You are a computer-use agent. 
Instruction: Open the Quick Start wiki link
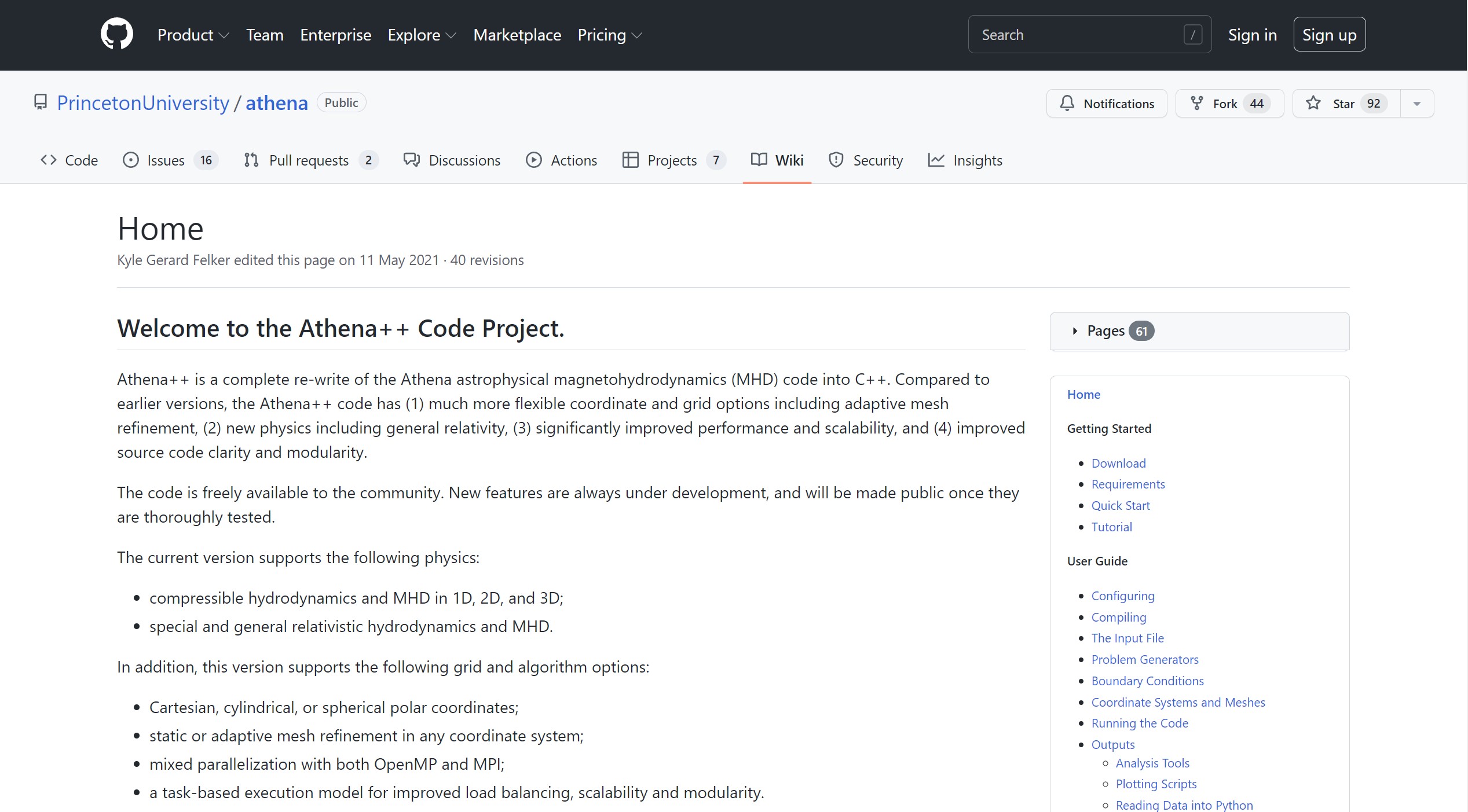[1120, 505]
